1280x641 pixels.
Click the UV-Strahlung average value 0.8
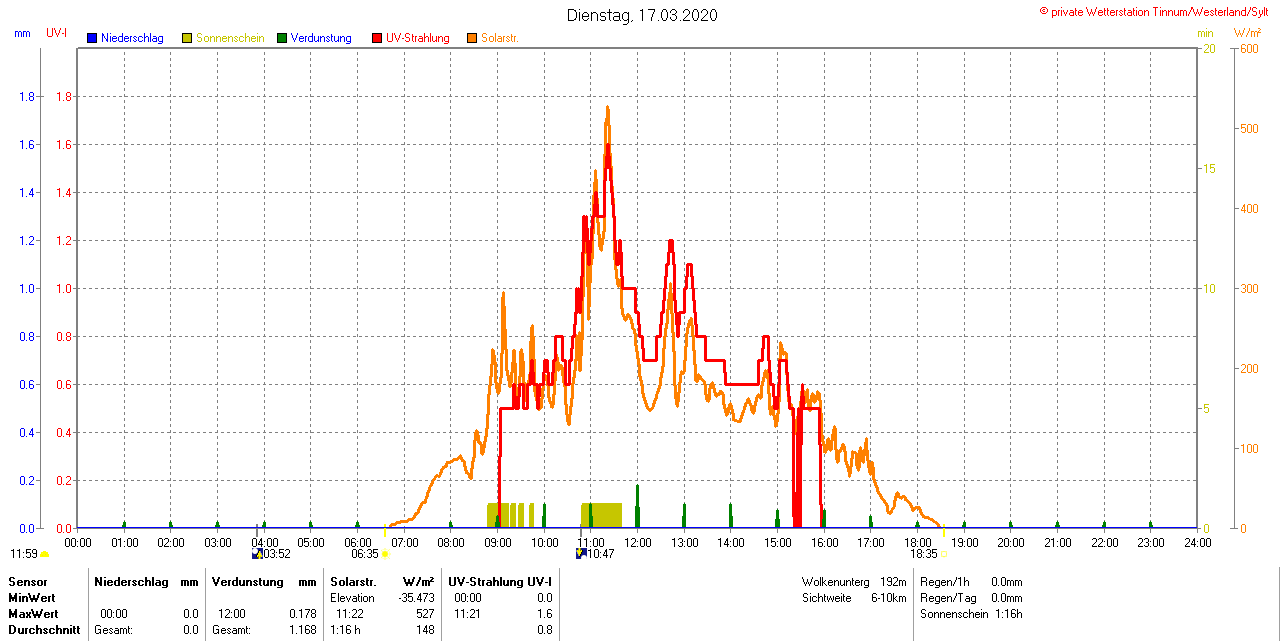point(544,630)
